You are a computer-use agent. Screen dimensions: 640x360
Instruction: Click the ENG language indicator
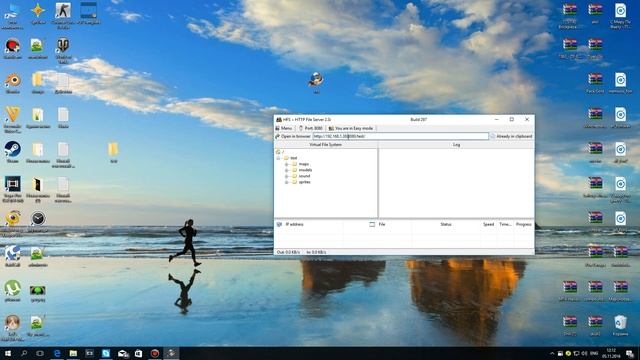(594, 353)
